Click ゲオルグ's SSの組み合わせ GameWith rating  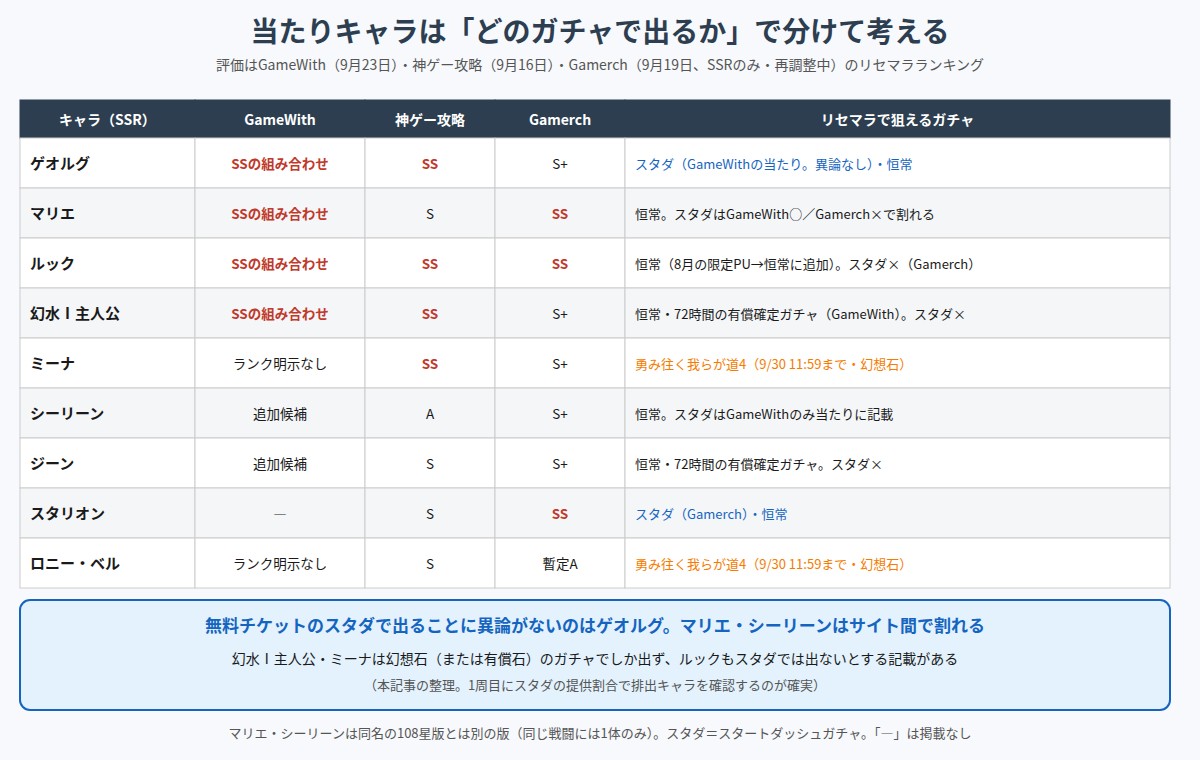tap(280, 164)
